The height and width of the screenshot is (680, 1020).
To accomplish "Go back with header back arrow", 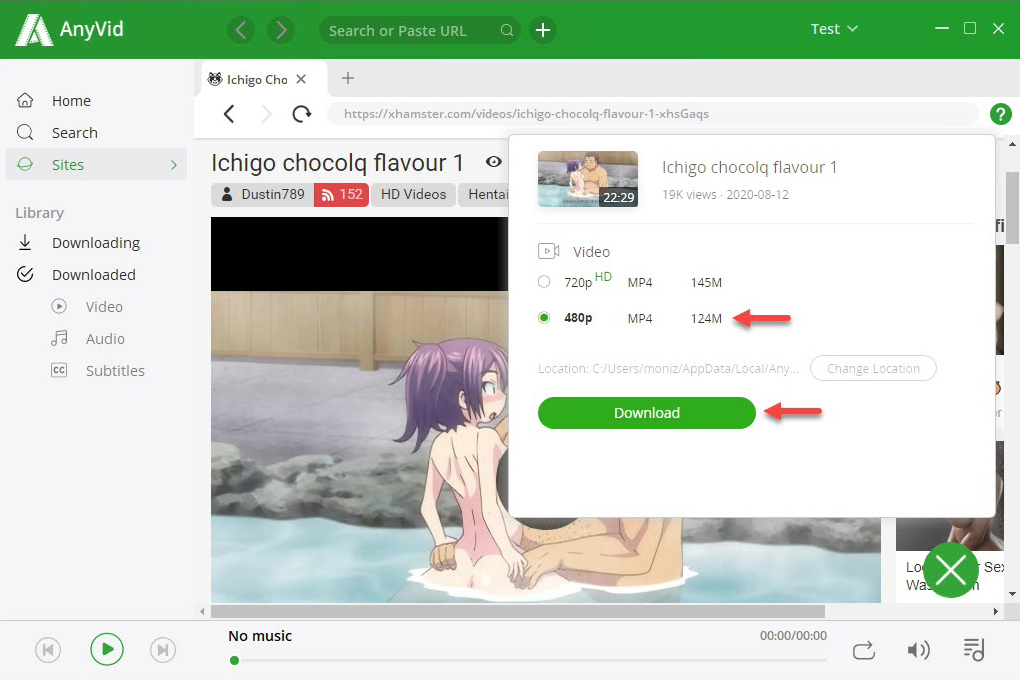I will coord(241,30).
